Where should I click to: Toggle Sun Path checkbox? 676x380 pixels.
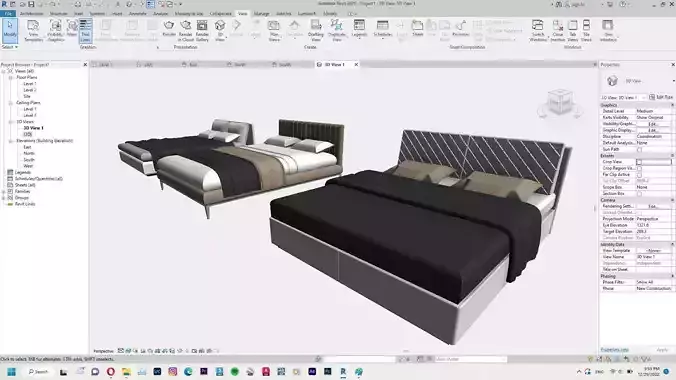pos(639,149)
